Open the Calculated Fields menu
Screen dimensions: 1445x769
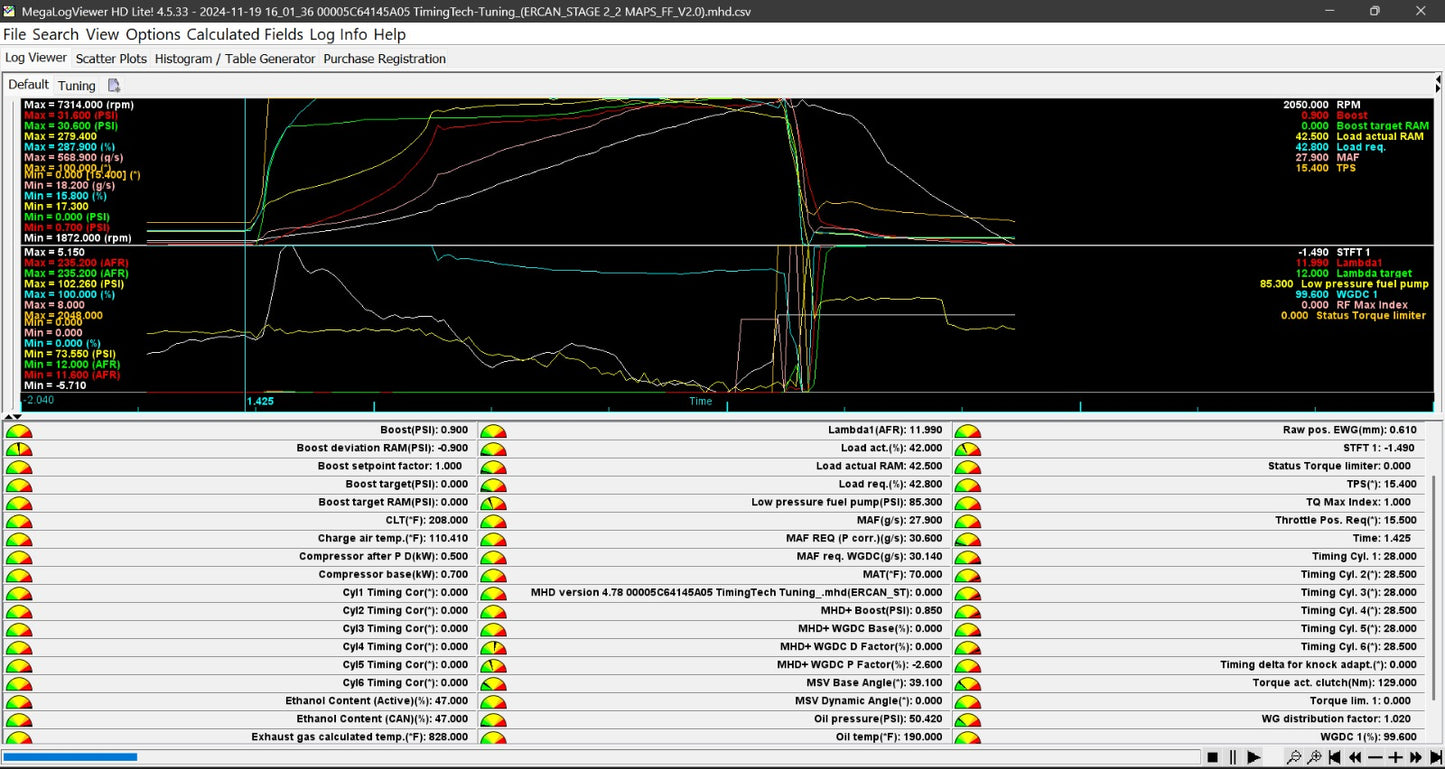[x=245, y=34]
